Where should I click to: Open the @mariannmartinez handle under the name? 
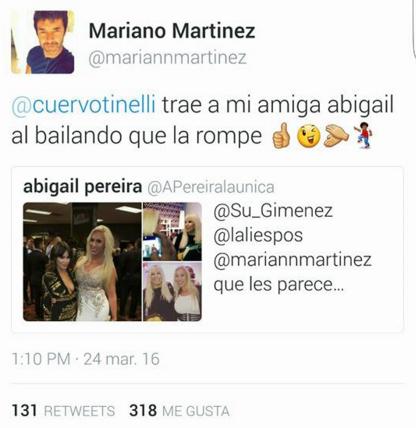(168, 58)
